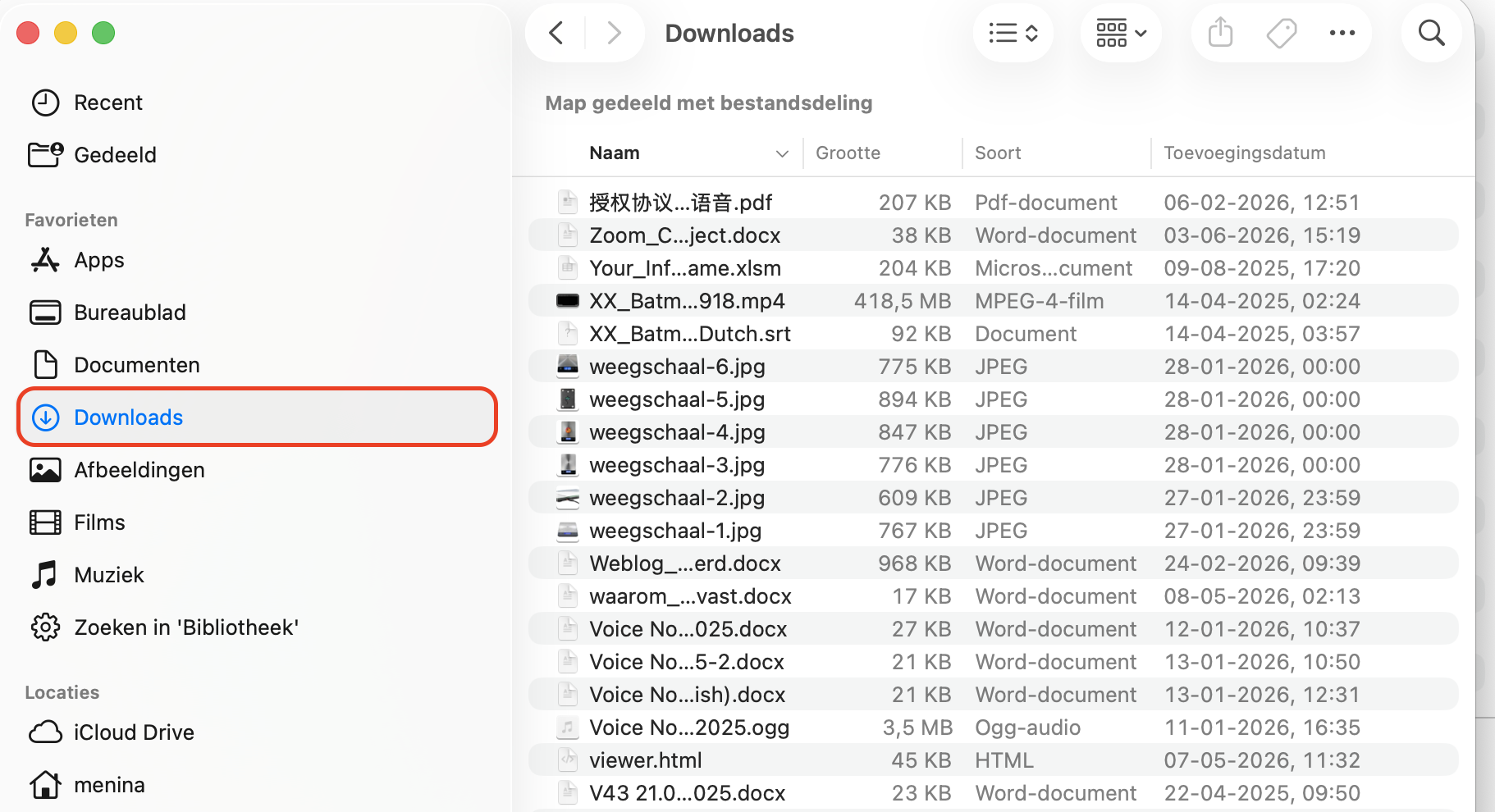Click the 418,5 MB size cell
Screen dimensions: 1495x812
pos(903,301)
